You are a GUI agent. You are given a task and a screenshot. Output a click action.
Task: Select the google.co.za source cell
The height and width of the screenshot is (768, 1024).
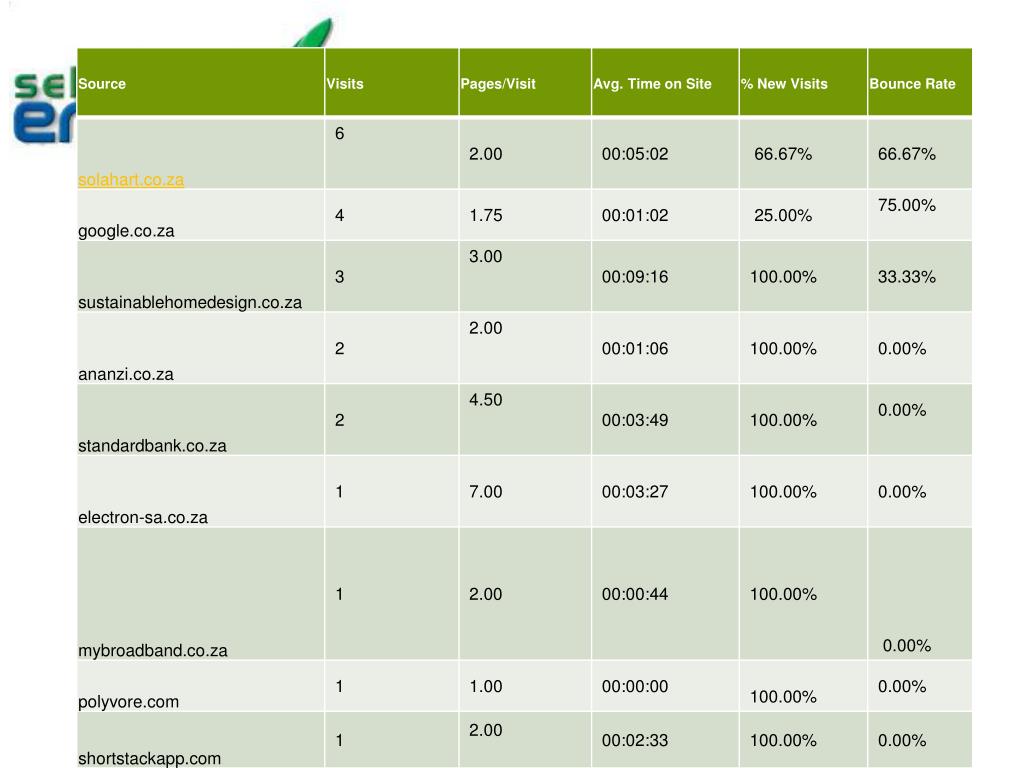pos(200,215)
